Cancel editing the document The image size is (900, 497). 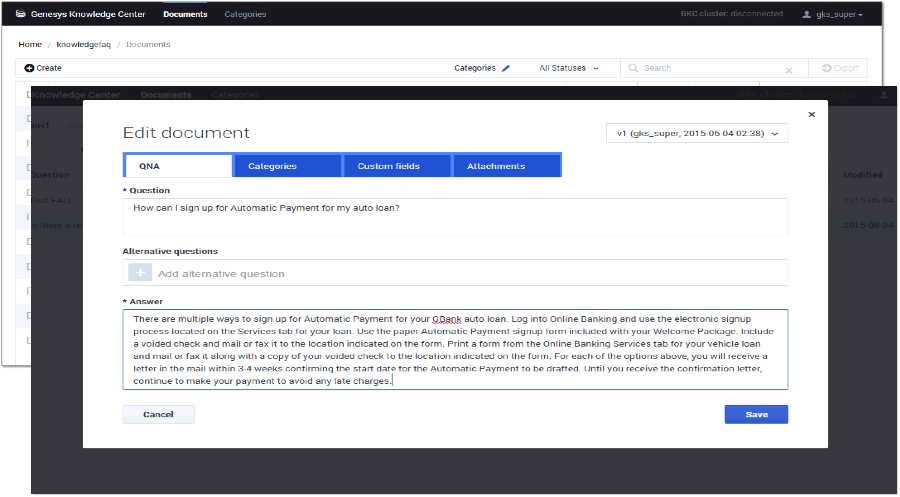click(x=158, y=414)
